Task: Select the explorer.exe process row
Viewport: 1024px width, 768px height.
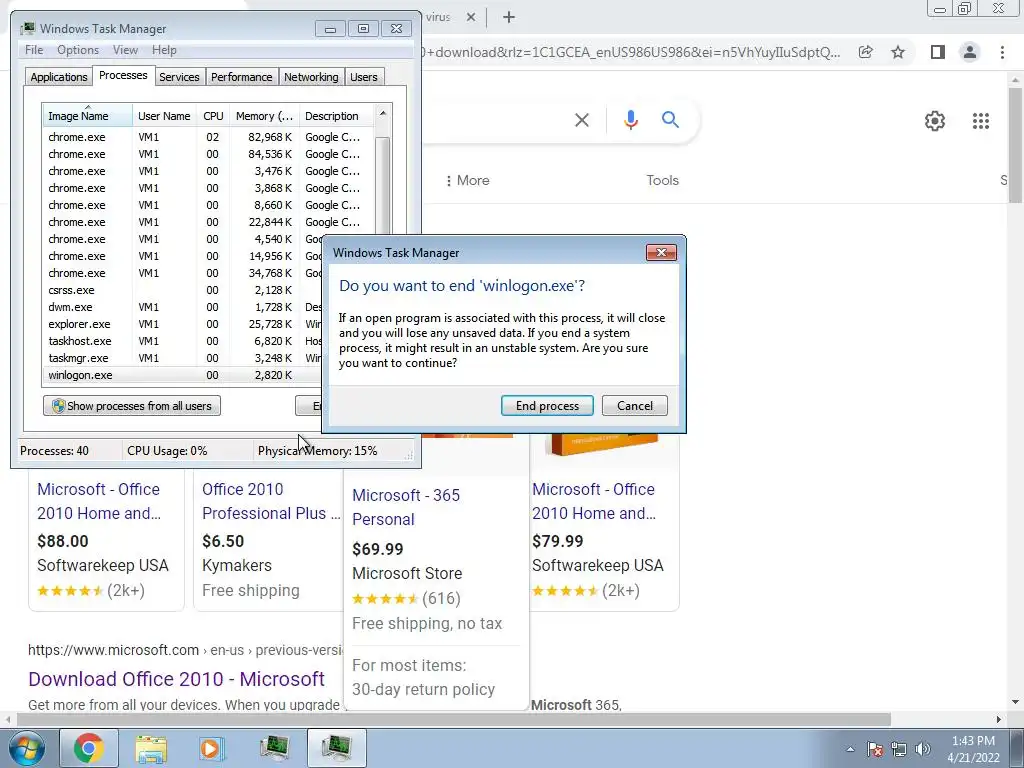Action: (183, 324)
